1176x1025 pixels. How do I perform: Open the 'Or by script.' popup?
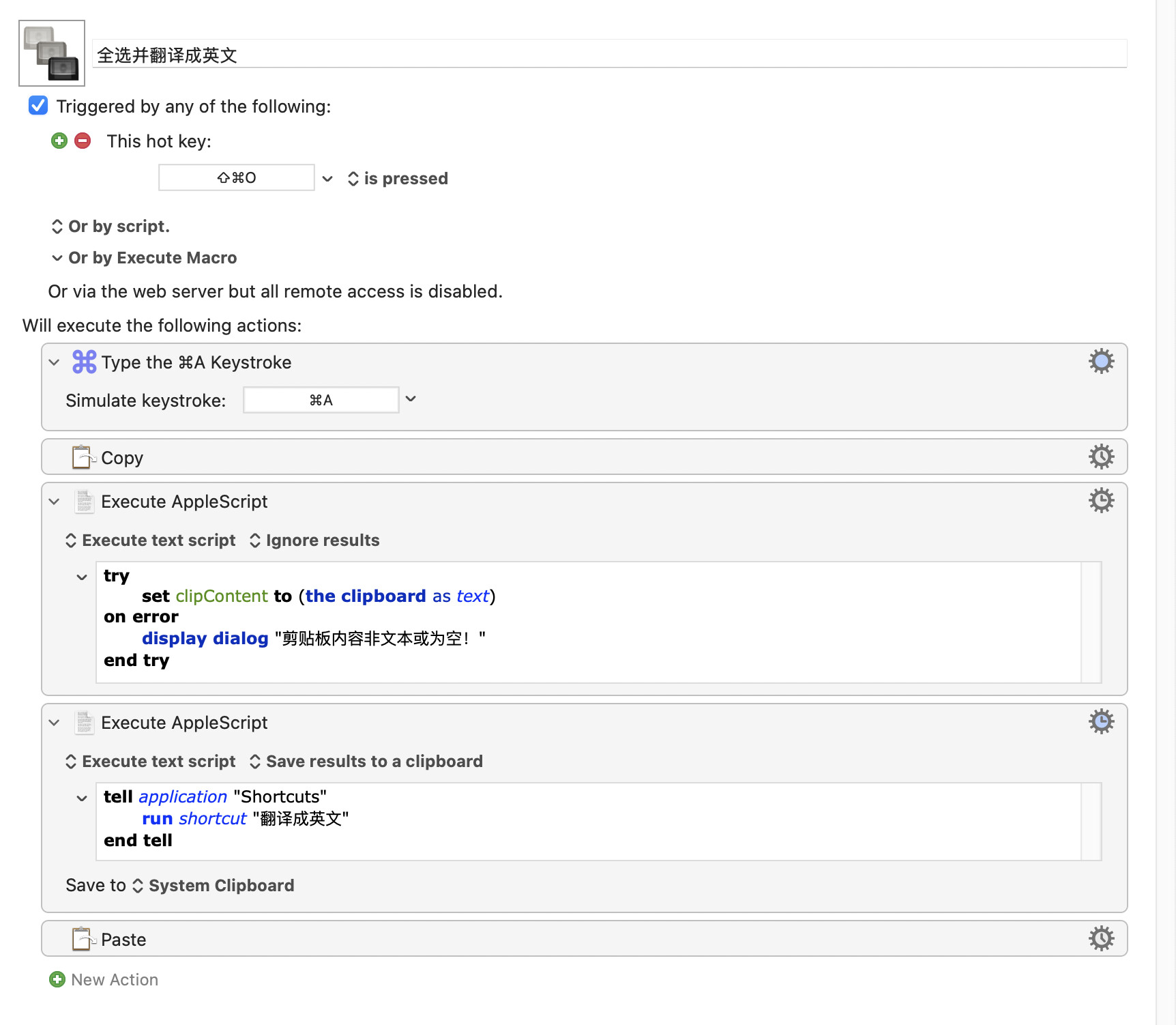coord(111,226)
